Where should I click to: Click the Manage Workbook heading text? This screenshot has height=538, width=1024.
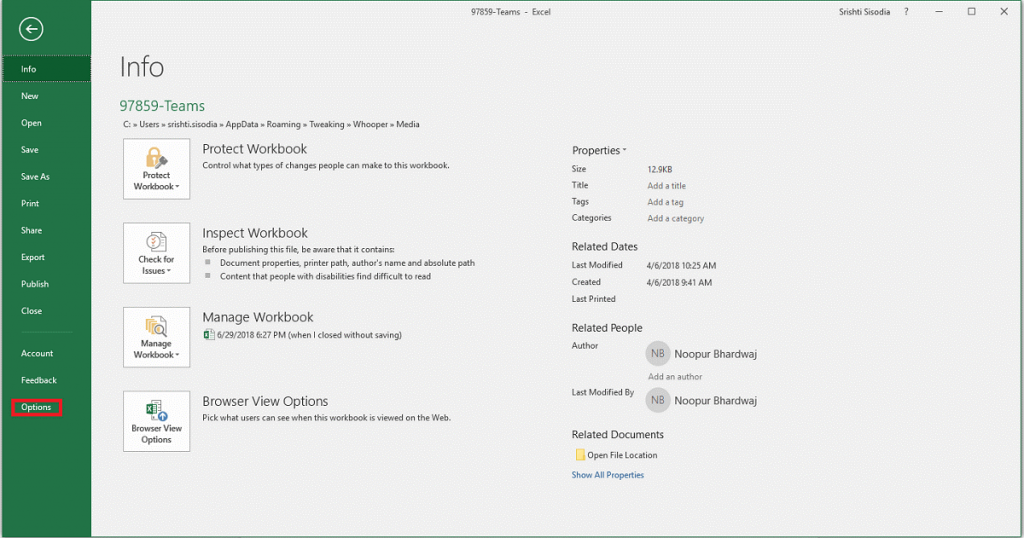coord(258,317)
